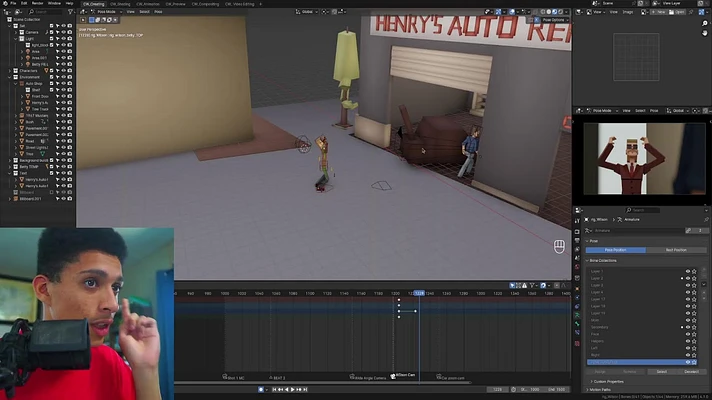Select the Tow Truck object in outliner
Screen dimensions: 712x400
40,109
